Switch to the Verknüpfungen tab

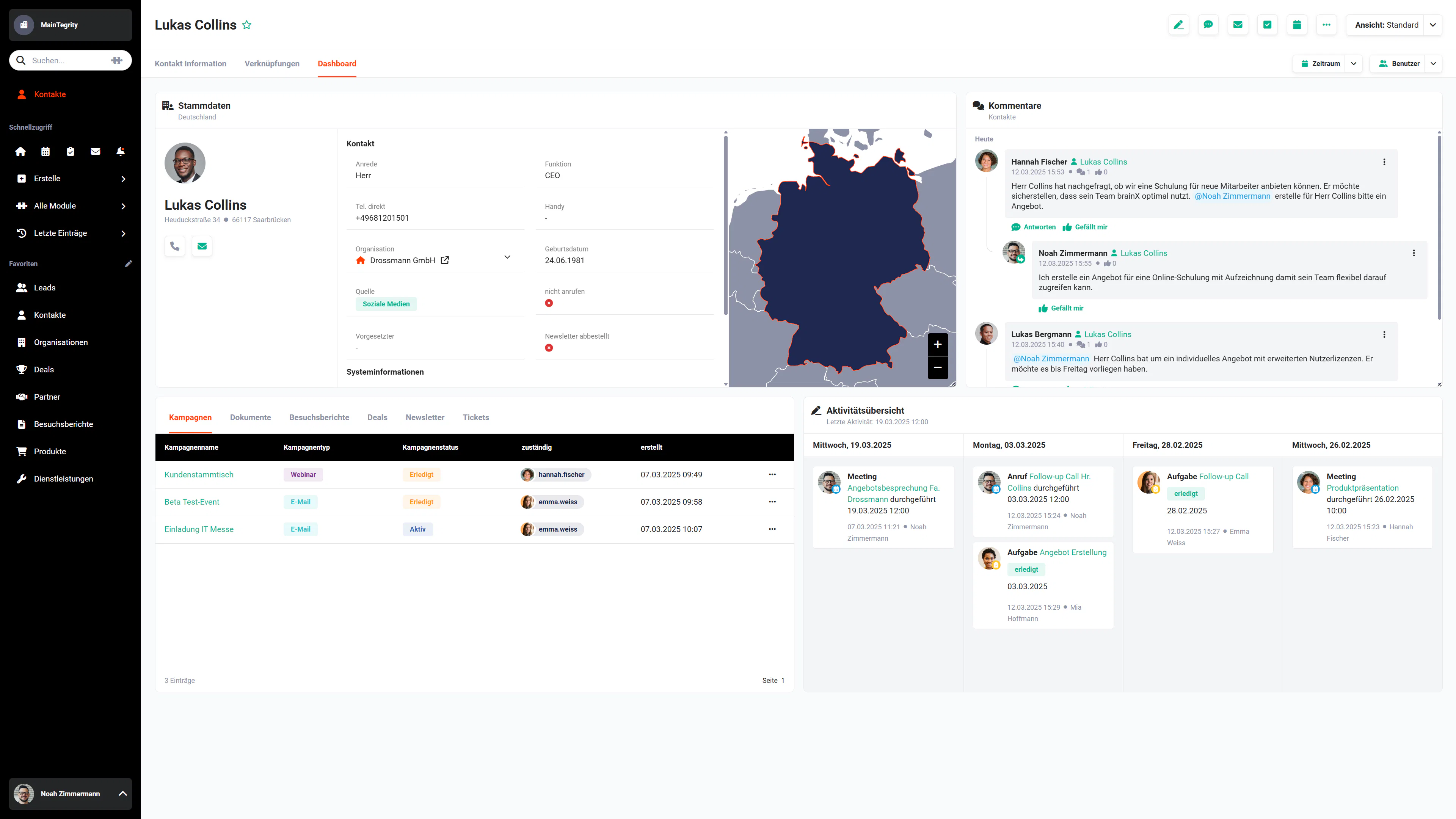point(272,64)
